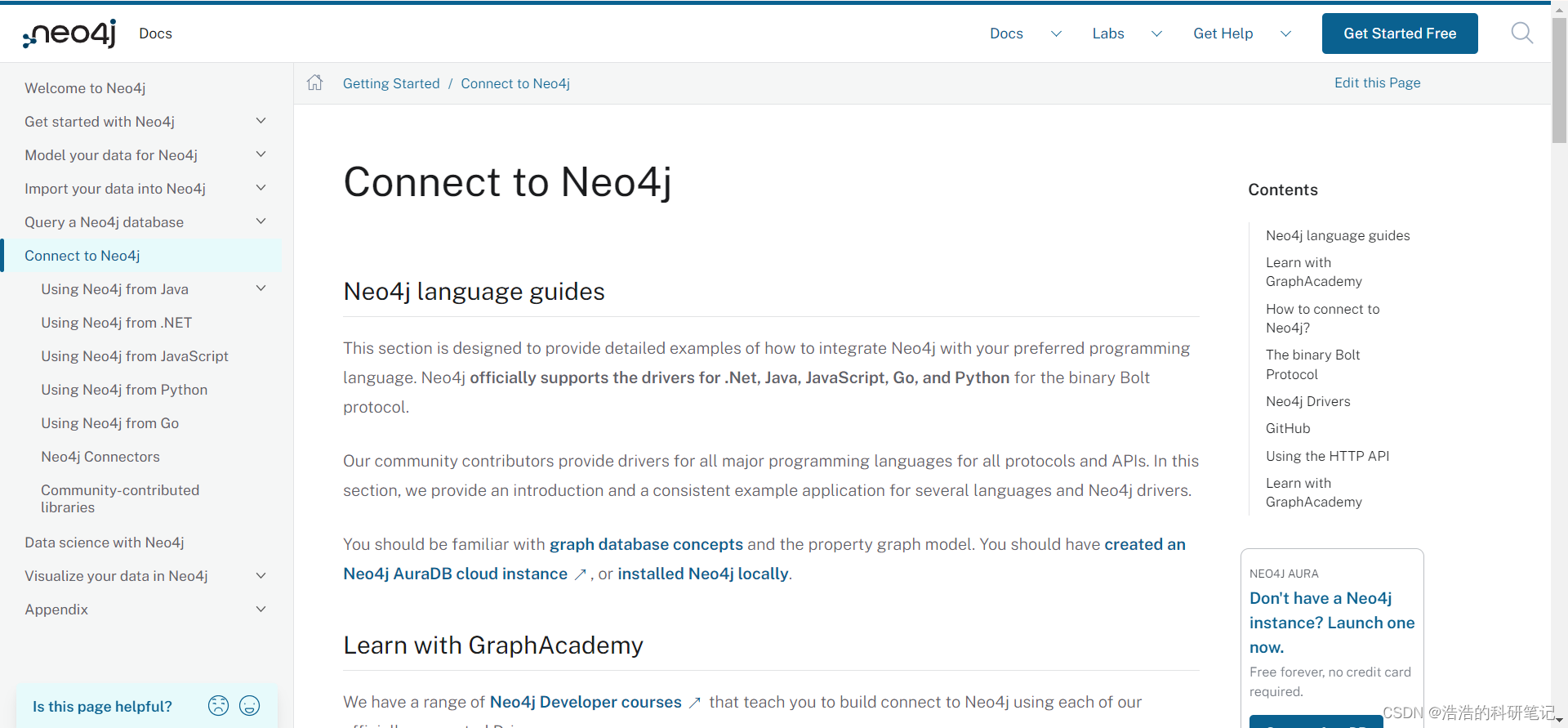Expand Visualize your data in Neo4j chevron
The height and width of the screenshot is (728, 1568).
(x=261, y=576)
